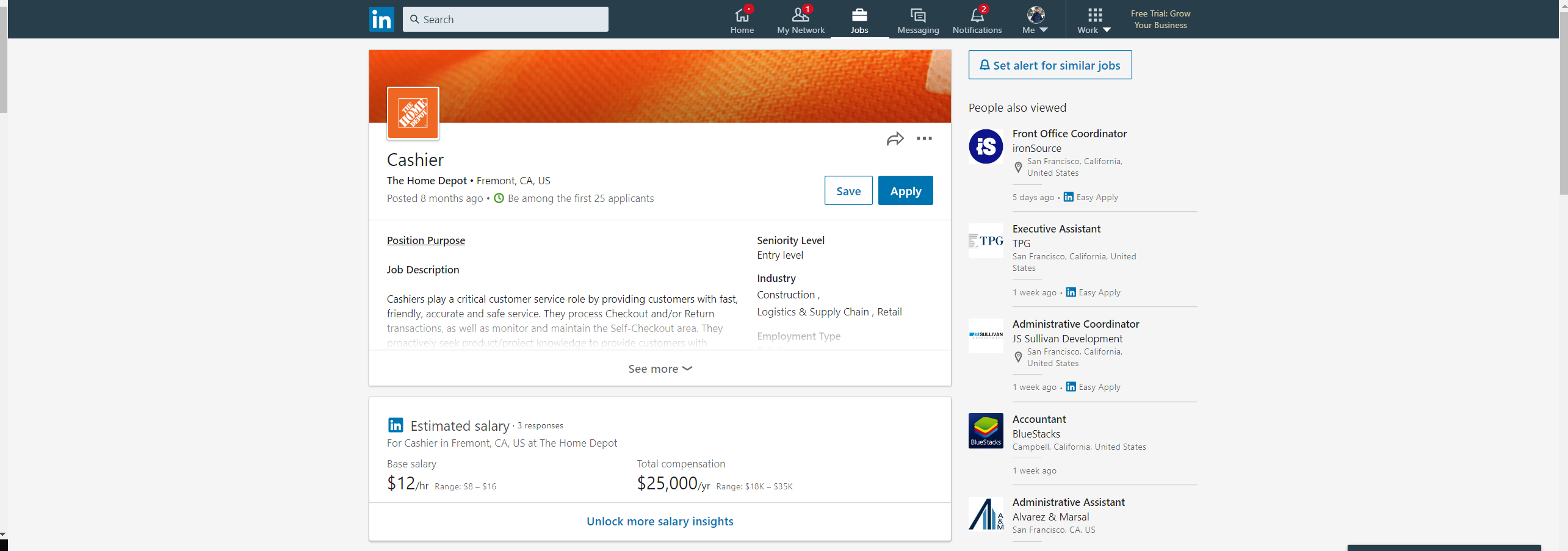This screenshot has height=551, width=1568.
Task: Save the Cashier job
Action: point(848,190)
